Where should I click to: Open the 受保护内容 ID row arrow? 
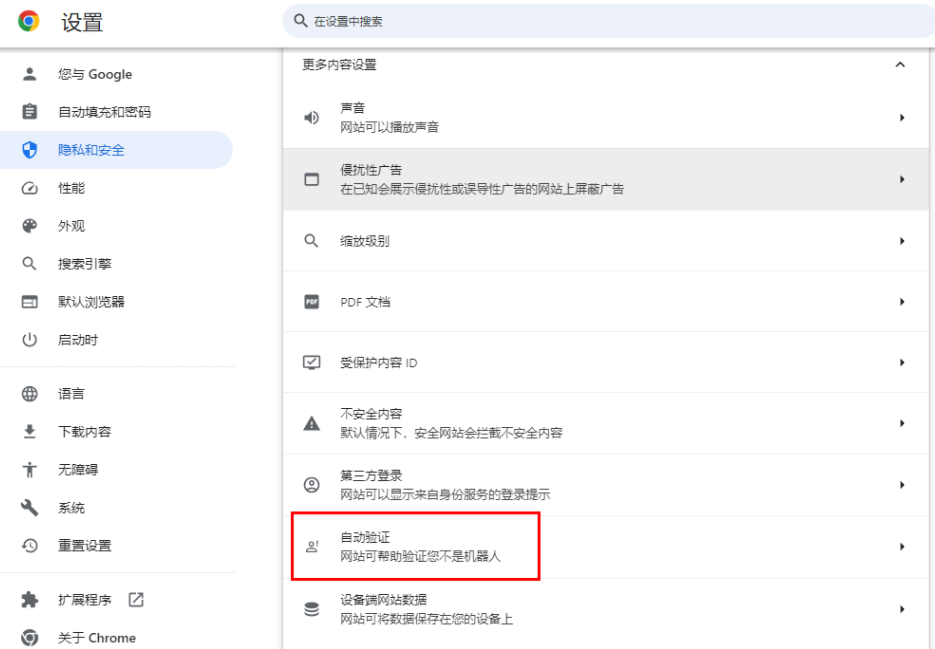[x=902, y=363]
